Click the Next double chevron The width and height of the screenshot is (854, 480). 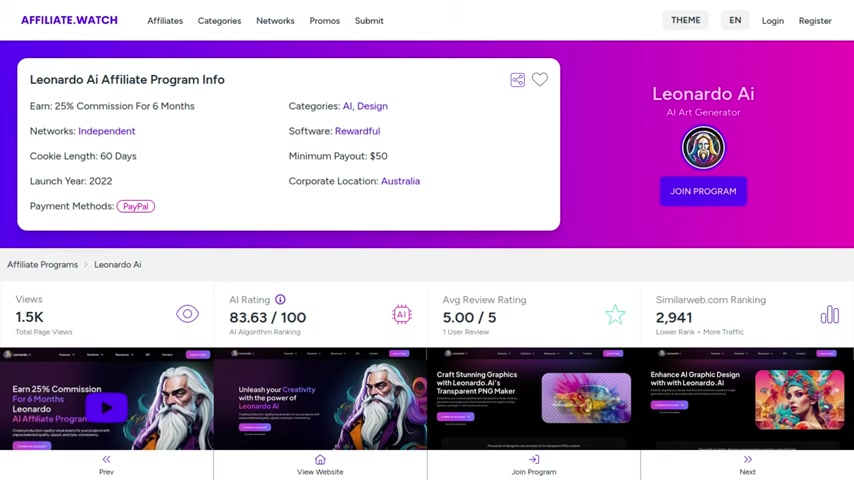747,459
